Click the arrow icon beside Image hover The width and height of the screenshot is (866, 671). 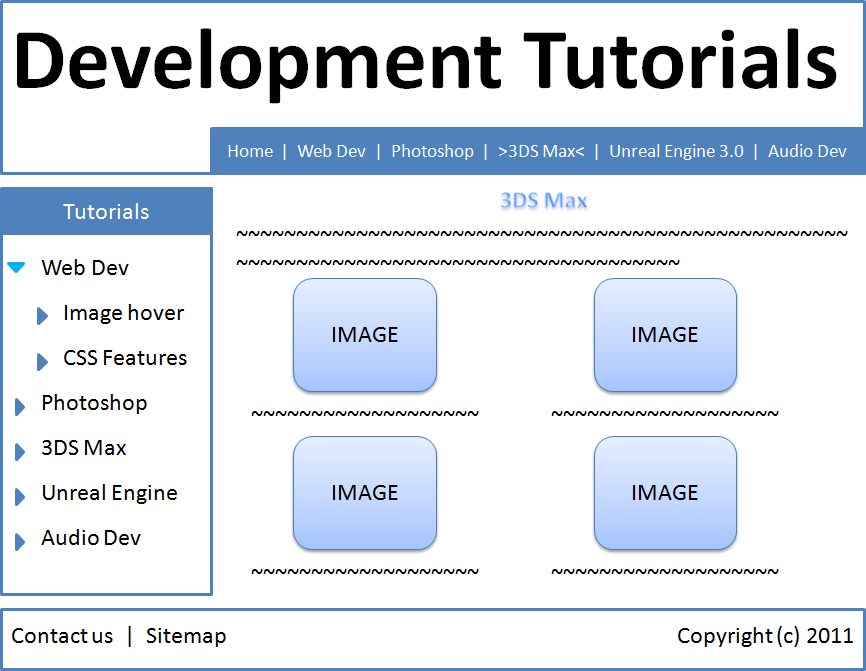tap(42, 315)
